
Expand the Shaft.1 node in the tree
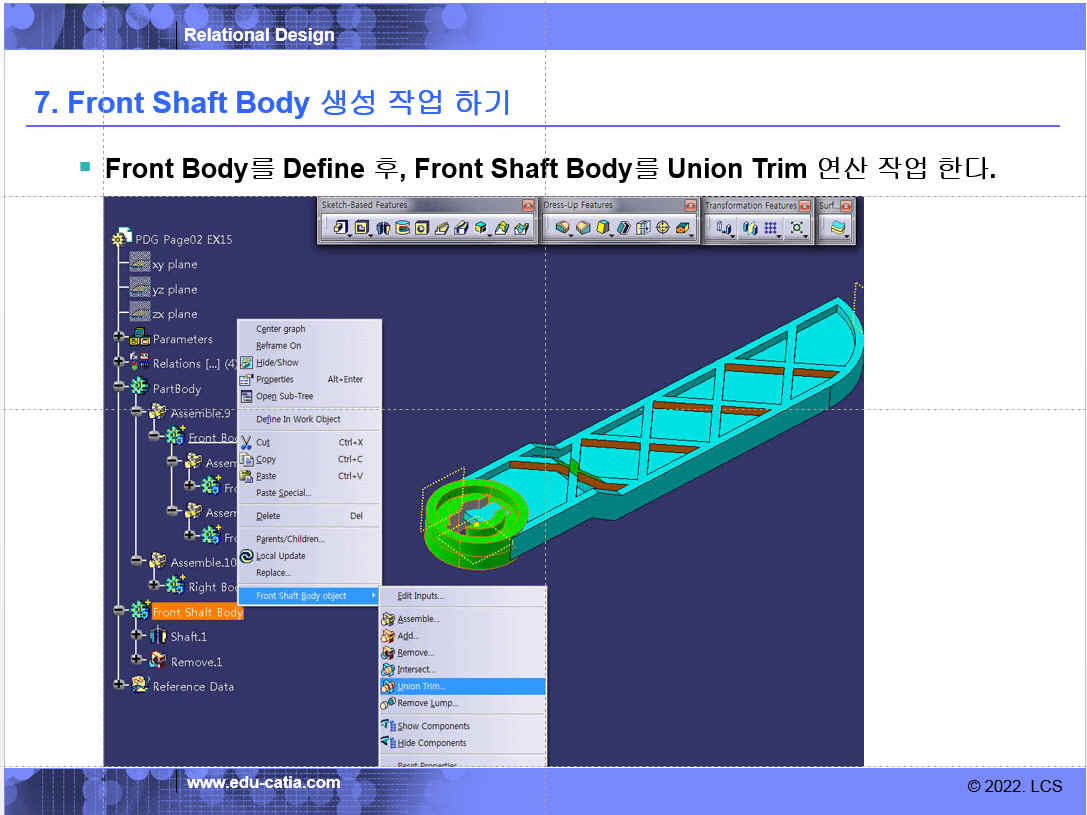[x=137, y=634]
